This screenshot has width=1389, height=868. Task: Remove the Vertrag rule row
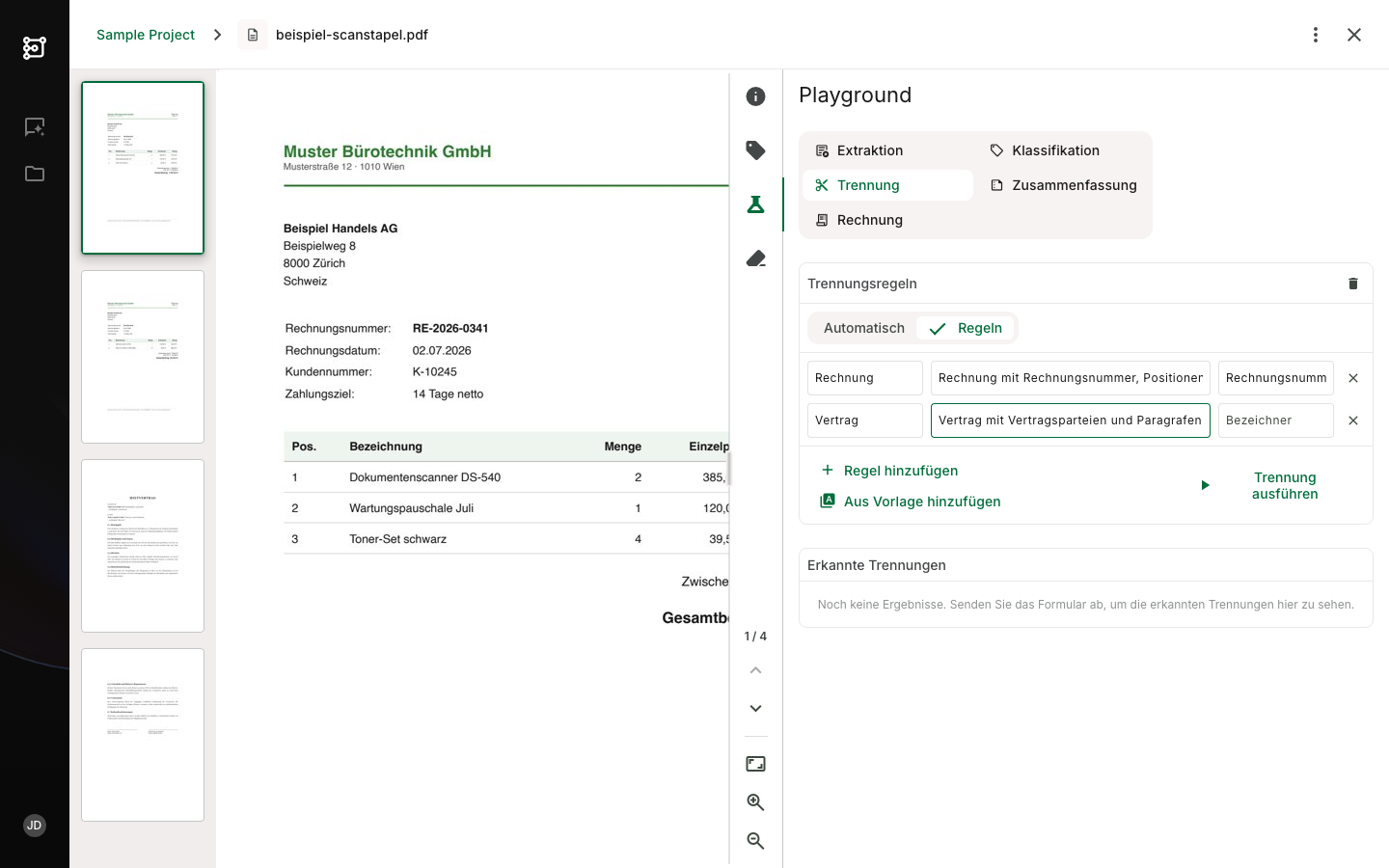pos(1353,420)
